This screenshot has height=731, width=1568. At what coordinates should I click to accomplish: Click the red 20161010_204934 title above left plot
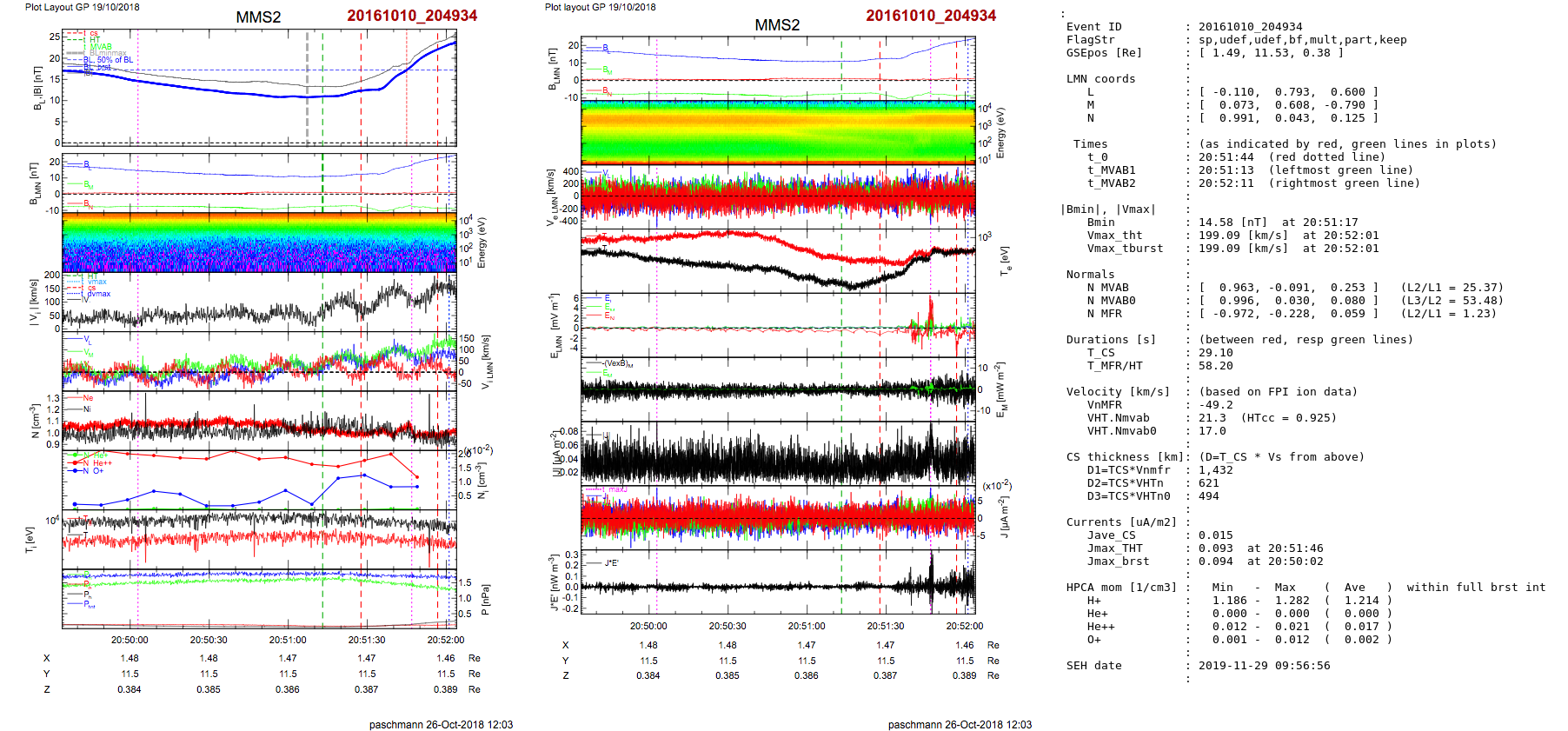click(412, 16)
